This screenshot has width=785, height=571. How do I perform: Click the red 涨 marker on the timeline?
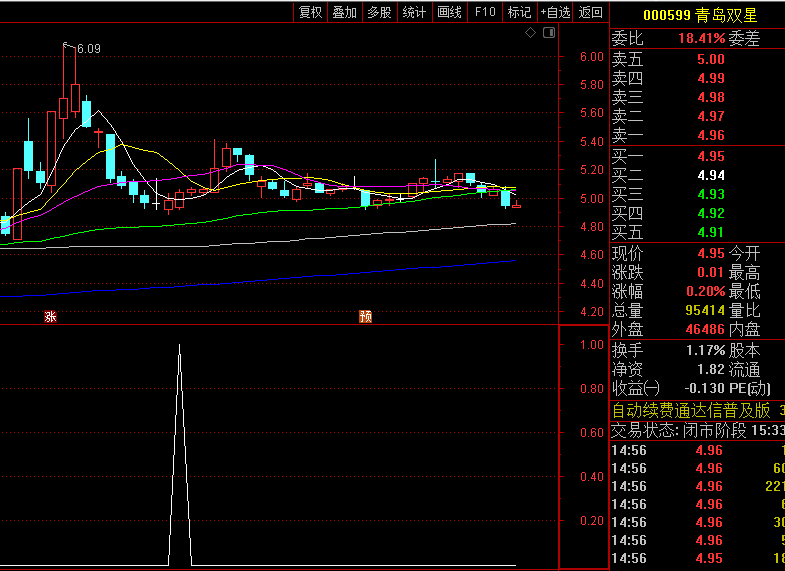pos(49,317)
